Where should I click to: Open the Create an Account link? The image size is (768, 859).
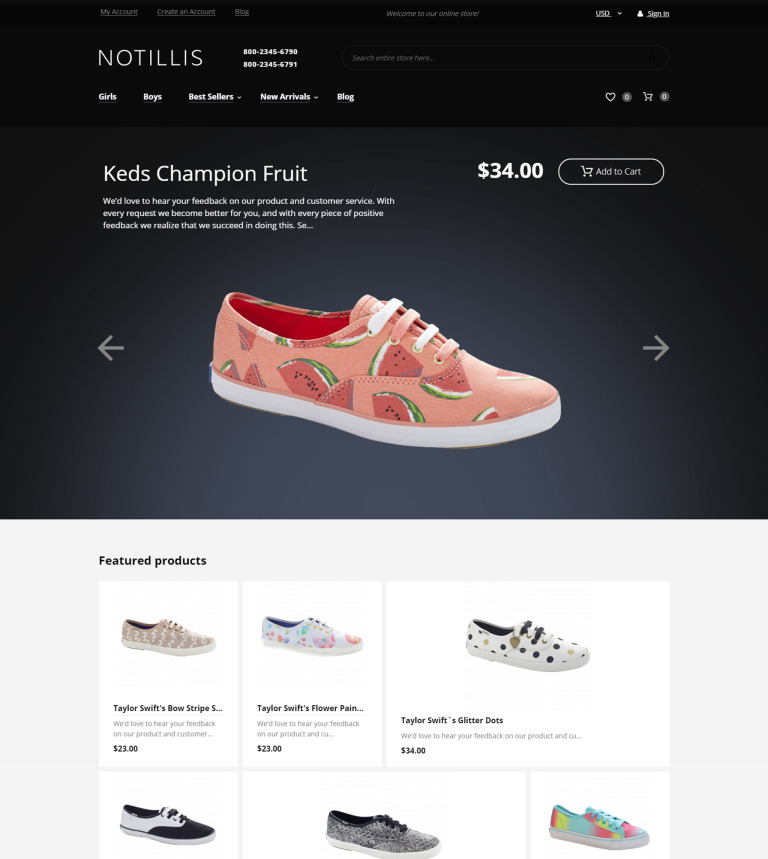[x=186, y=12]
